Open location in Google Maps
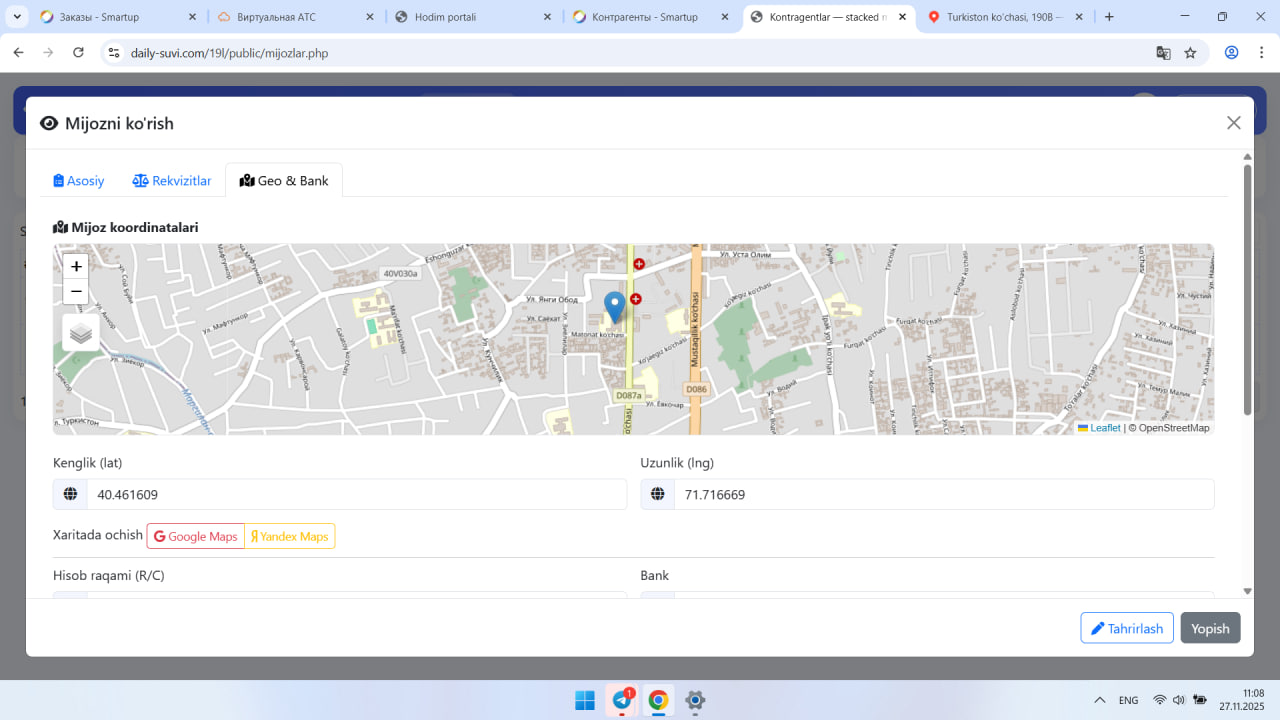Screen dimensions: 1280x720 click(x=196, y=537)
